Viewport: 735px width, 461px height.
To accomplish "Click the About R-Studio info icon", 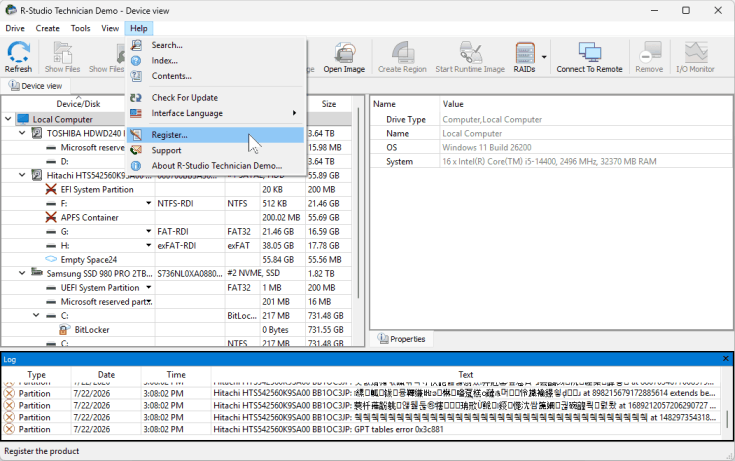I will pyautogui.click(x=136, y=166).
